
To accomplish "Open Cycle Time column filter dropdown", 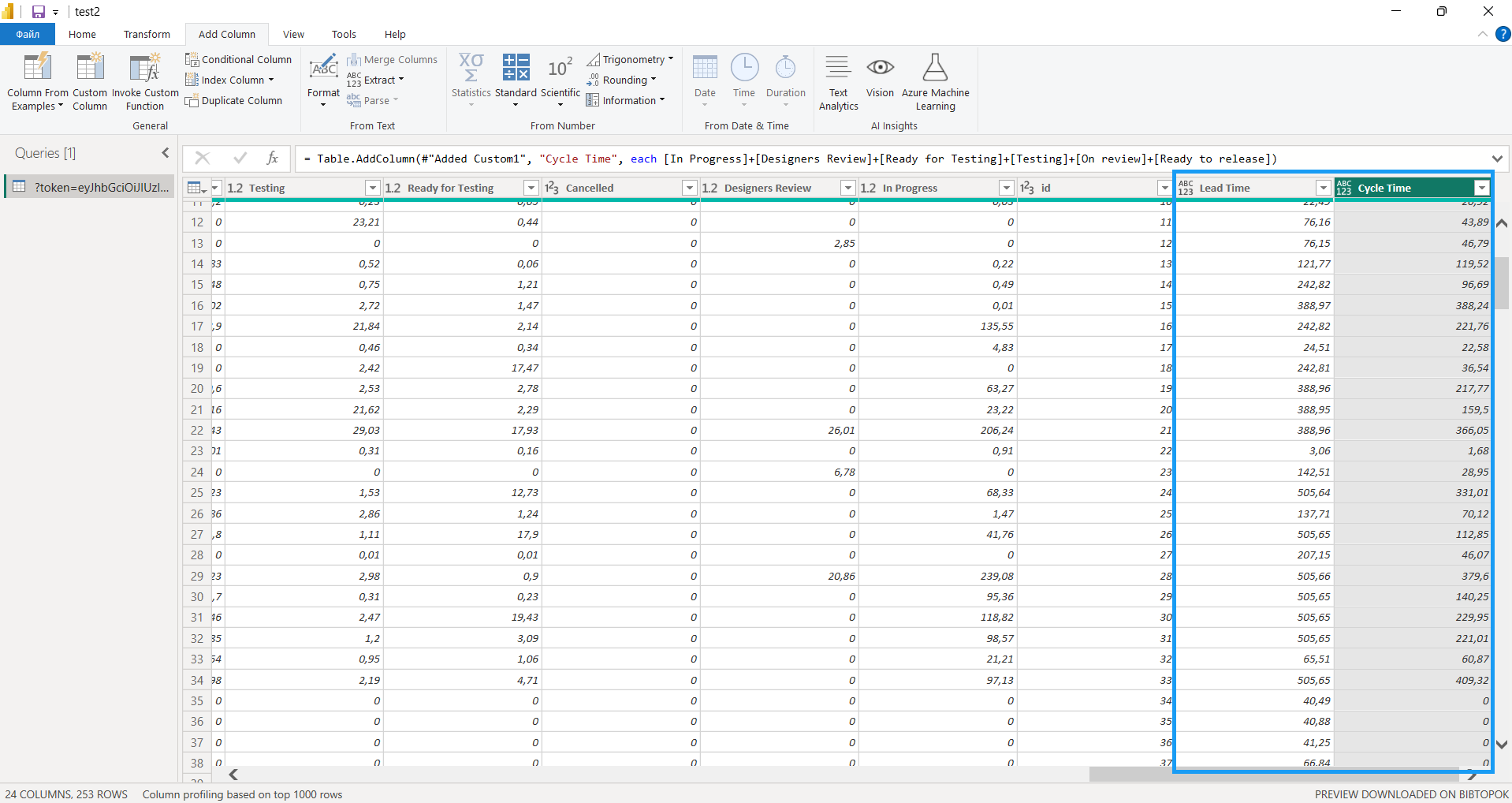I will coord(1481,188).
